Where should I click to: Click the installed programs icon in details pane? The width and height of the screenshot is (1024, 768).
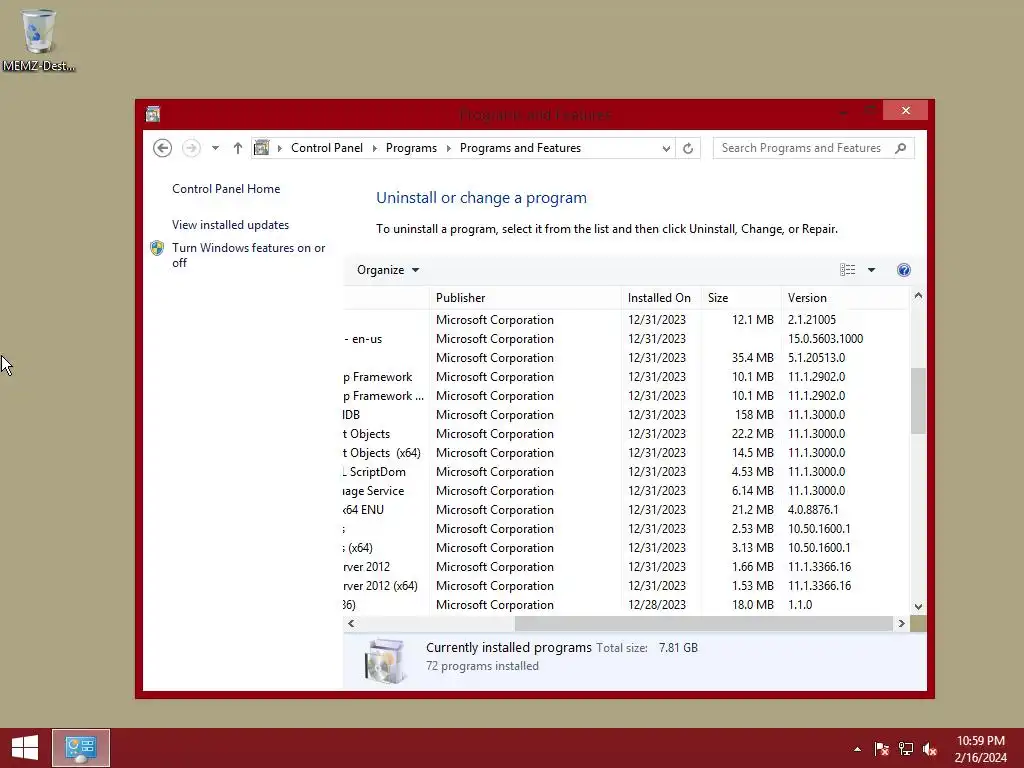tap(385, 660)
